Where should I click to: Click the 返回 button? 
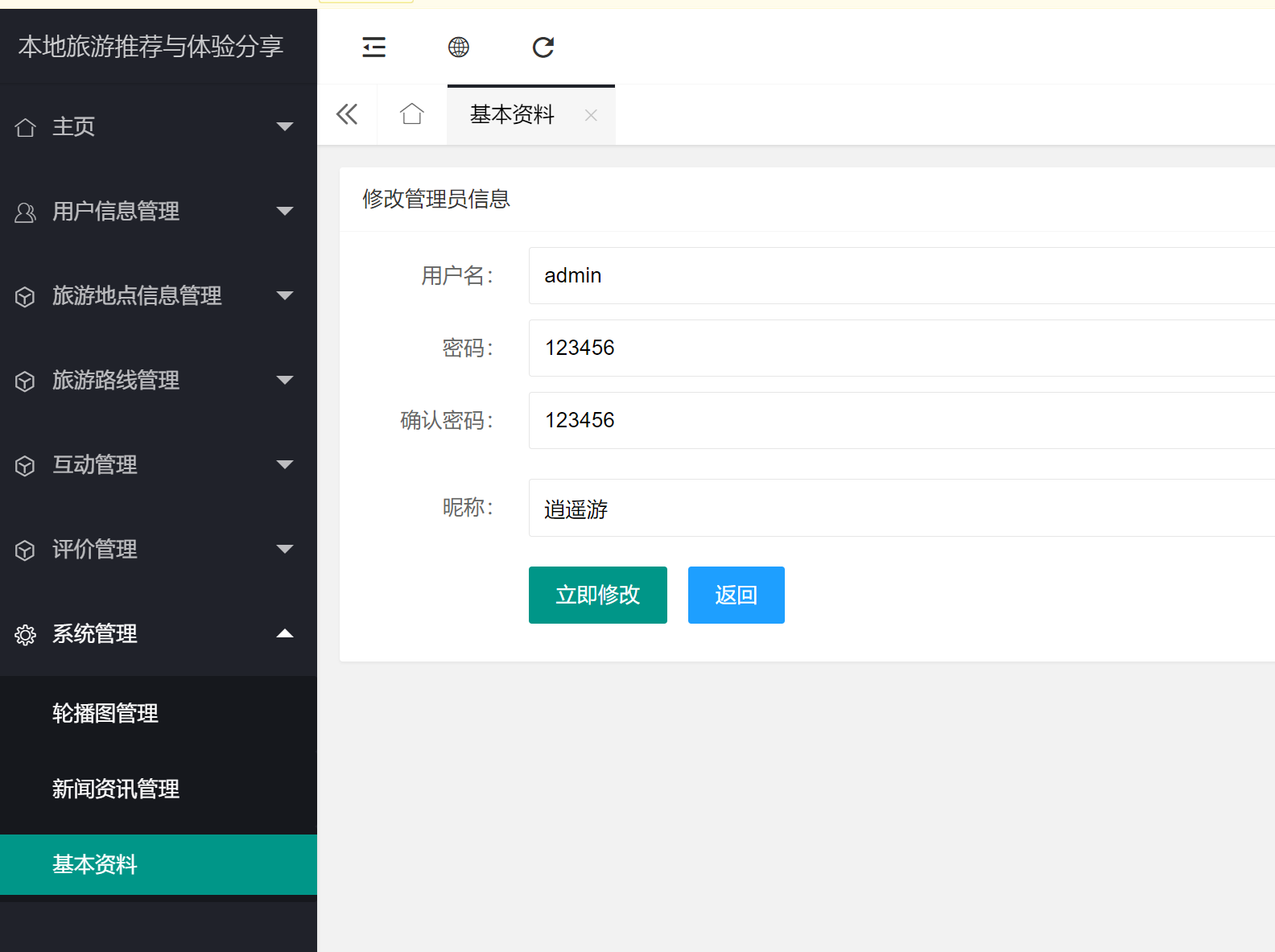737,595
